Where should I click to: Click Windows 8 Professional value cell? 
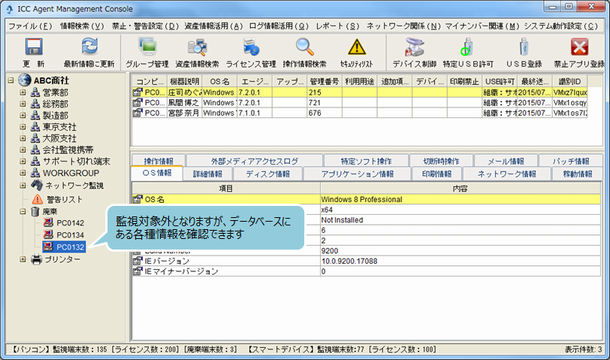point(460,199)
